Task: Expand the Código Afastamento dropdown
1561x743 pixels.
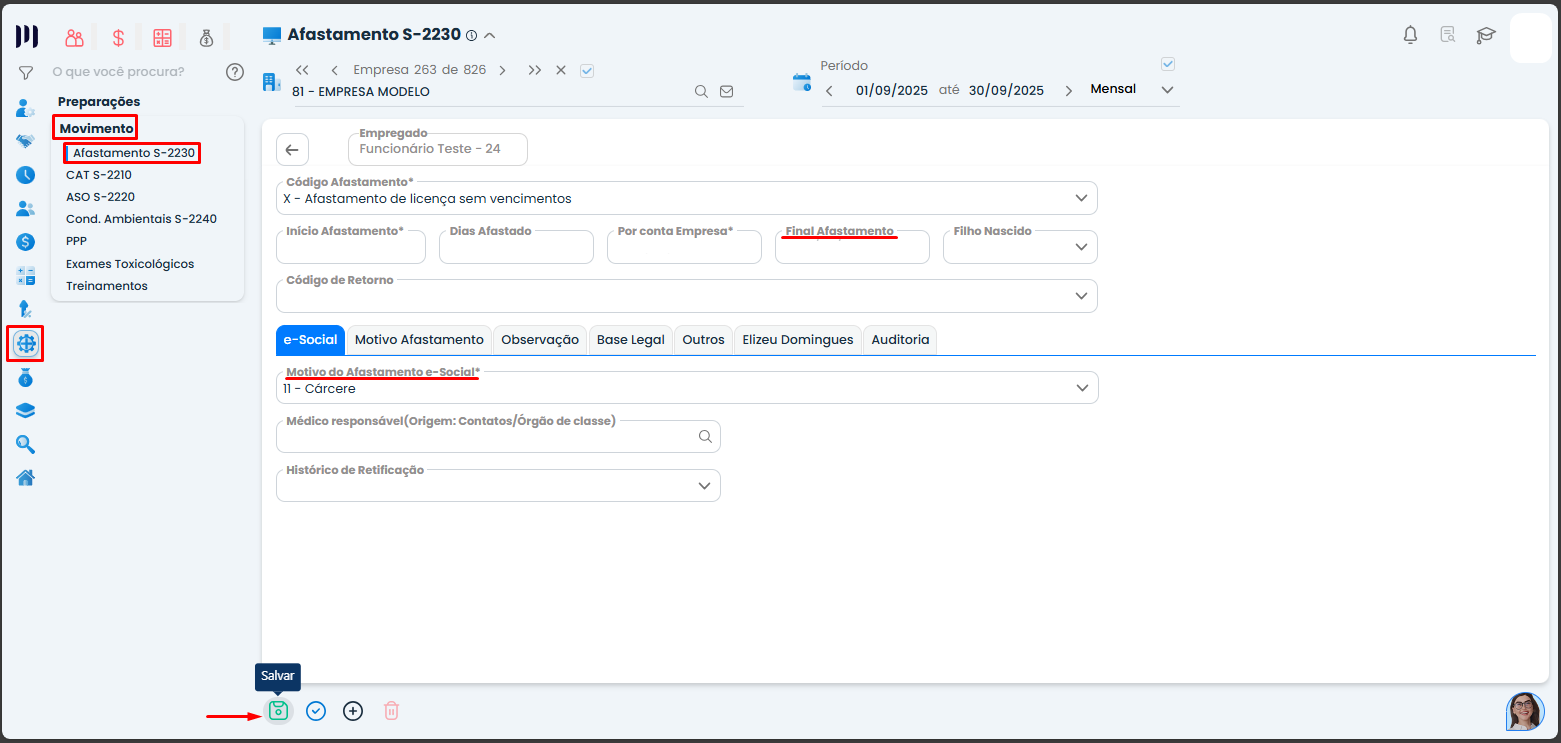Action: 1081,198
